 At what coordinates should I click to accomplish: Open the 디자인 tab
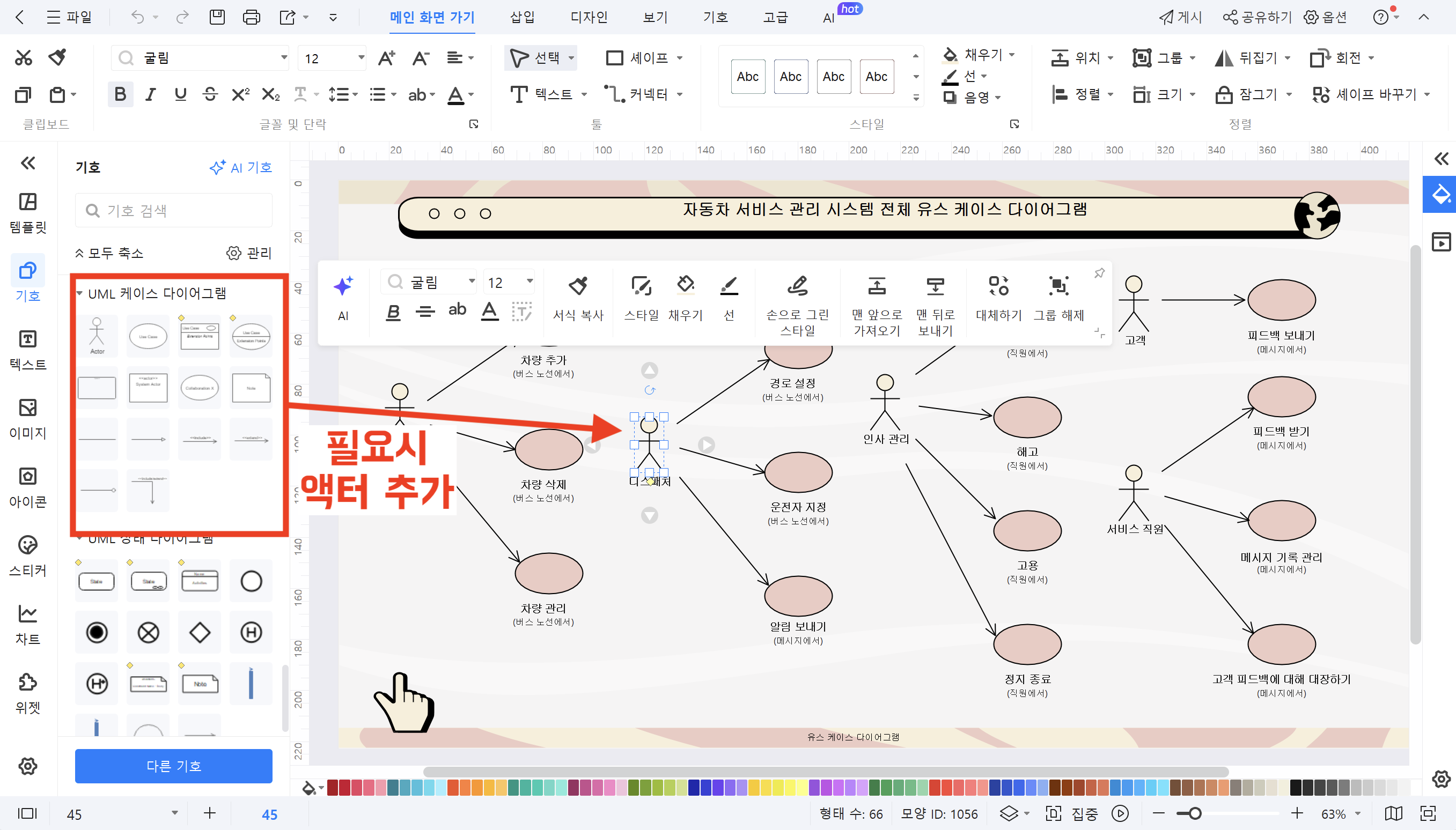point(590,17)
